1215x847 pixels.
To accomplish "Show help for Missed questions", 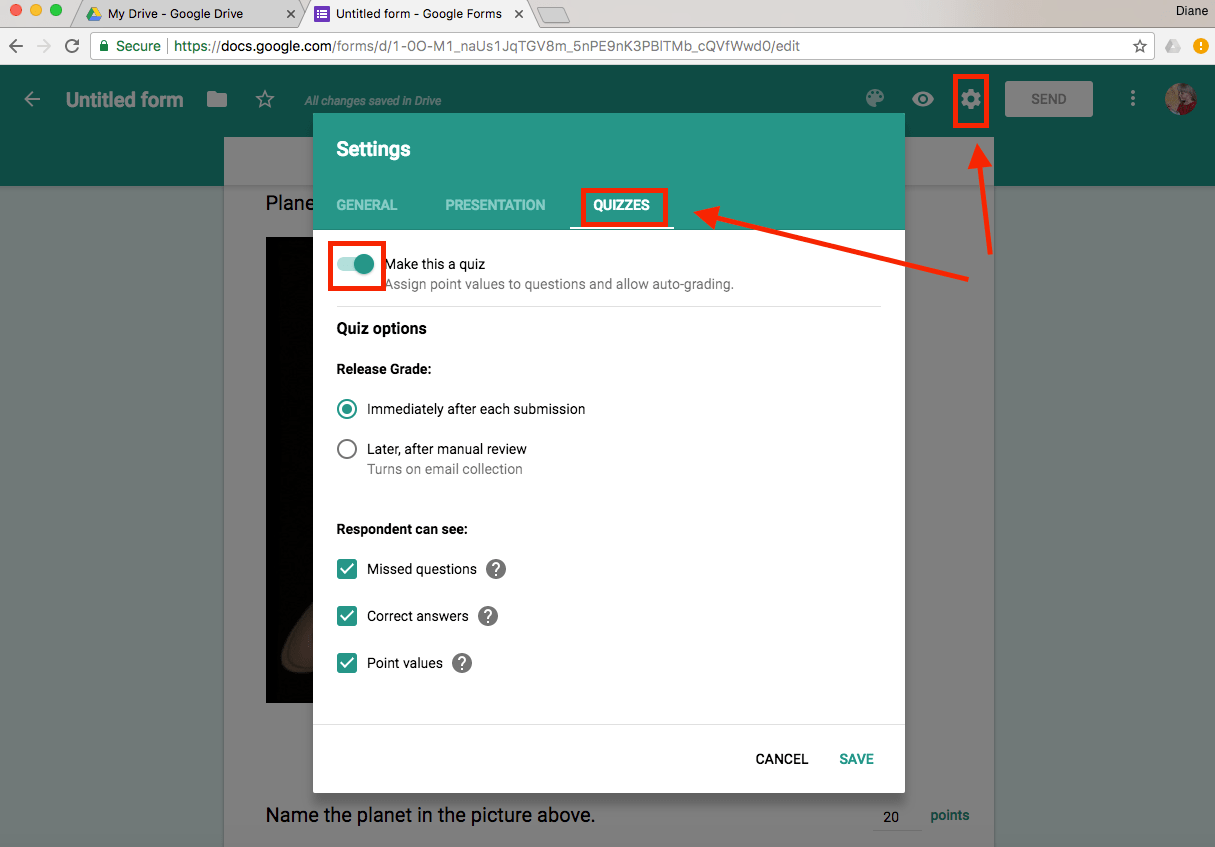I will click(x=496, y=569).
